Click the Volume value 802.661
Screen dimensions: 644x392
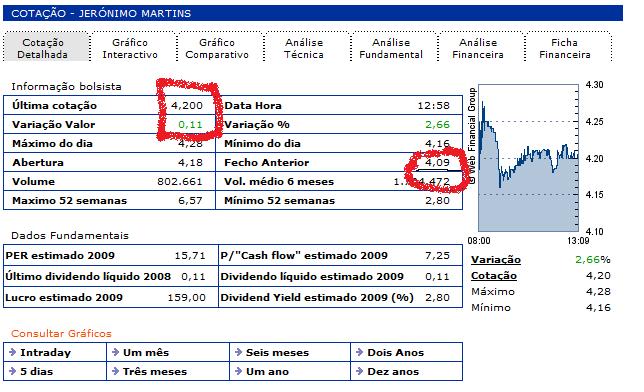point(180,182)
